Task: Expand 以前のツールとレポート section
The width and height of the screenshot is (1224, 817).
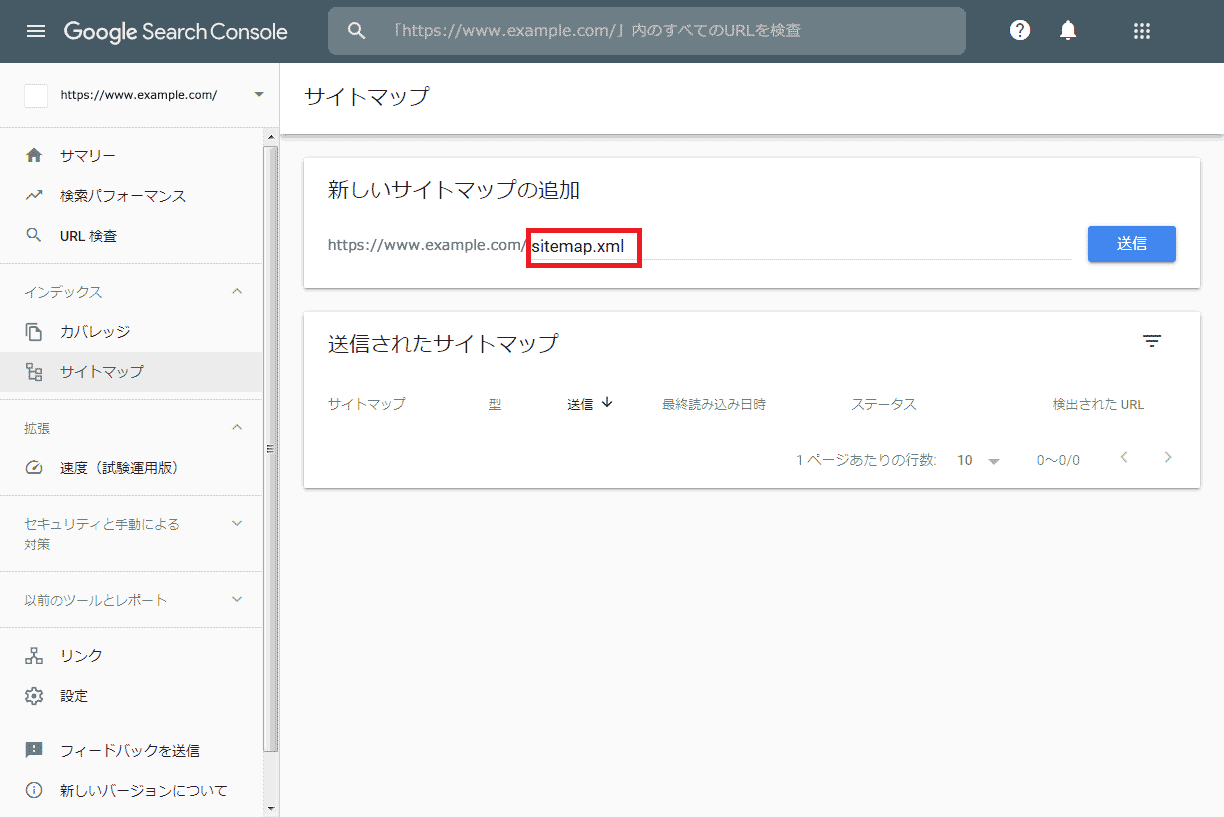Action: point(236,599)
